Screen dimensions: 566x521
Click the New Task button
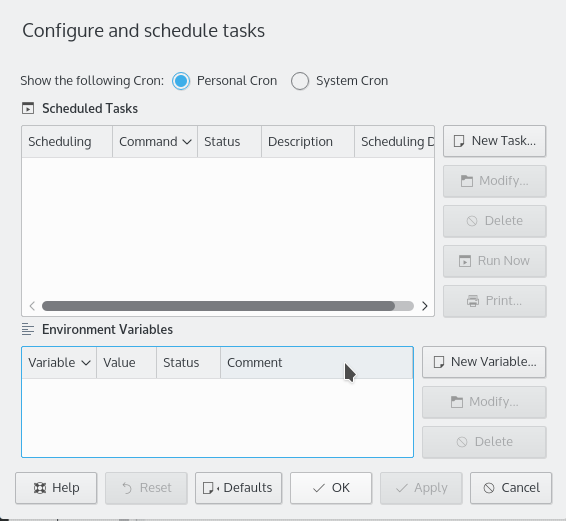pyautogui.click(x=495, y=141)
